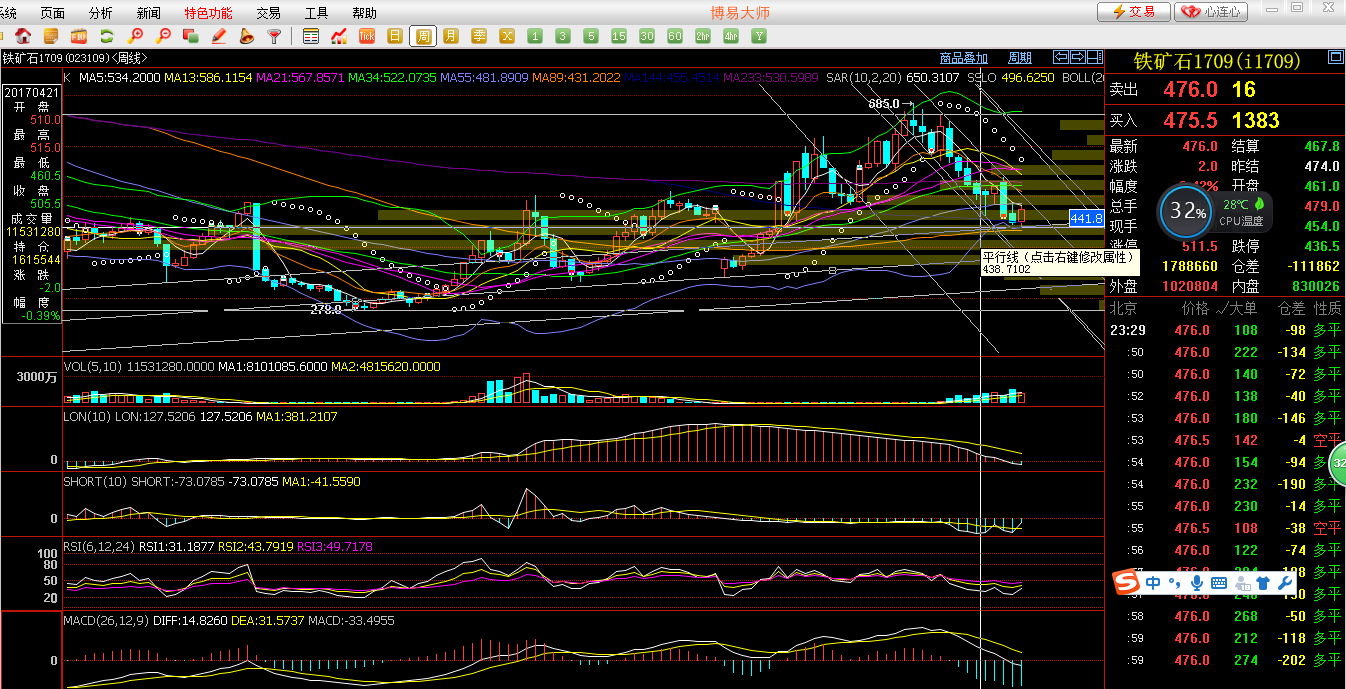Open the soft keyboard icon on IME bar
This screenshot has width=1346, height=689.
(1219, 582)
